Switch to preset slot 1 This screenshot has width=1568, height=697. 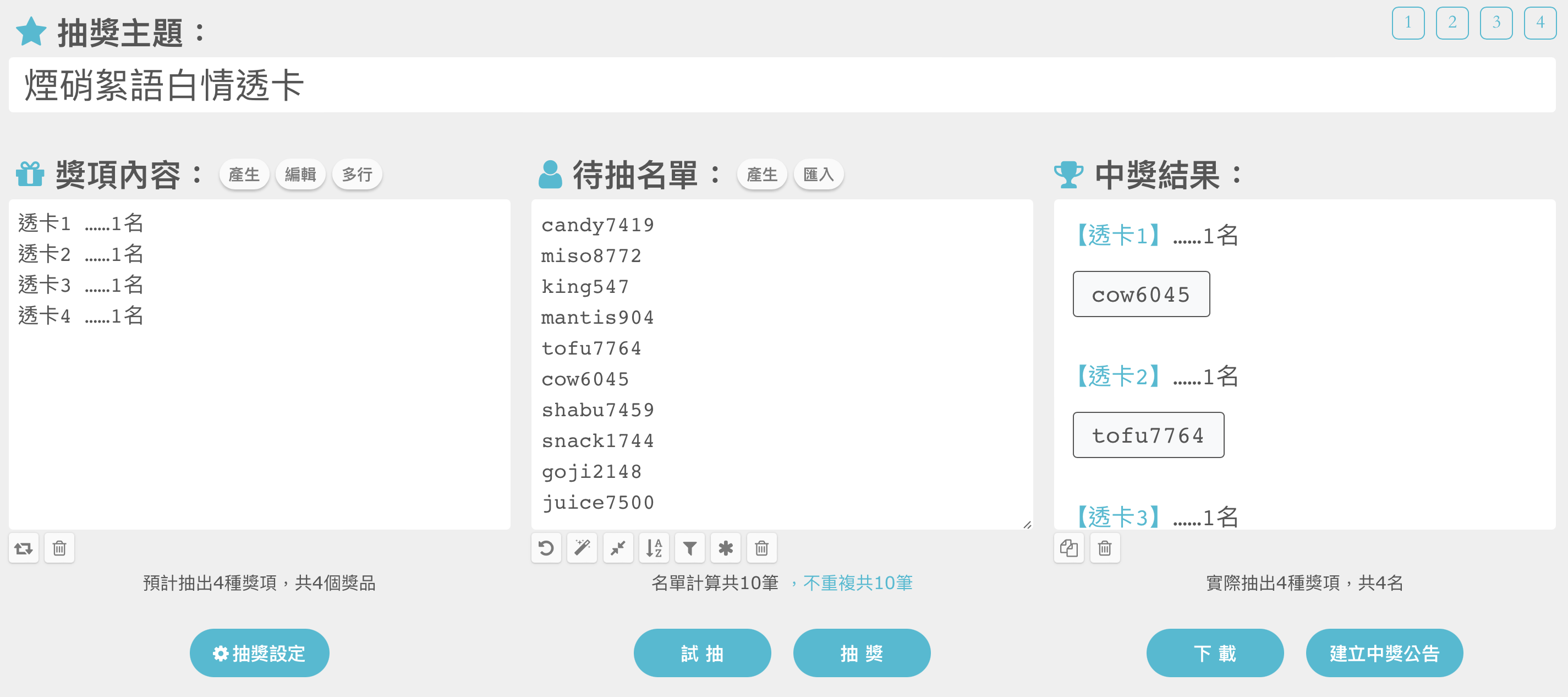(x=1408, y=23)
